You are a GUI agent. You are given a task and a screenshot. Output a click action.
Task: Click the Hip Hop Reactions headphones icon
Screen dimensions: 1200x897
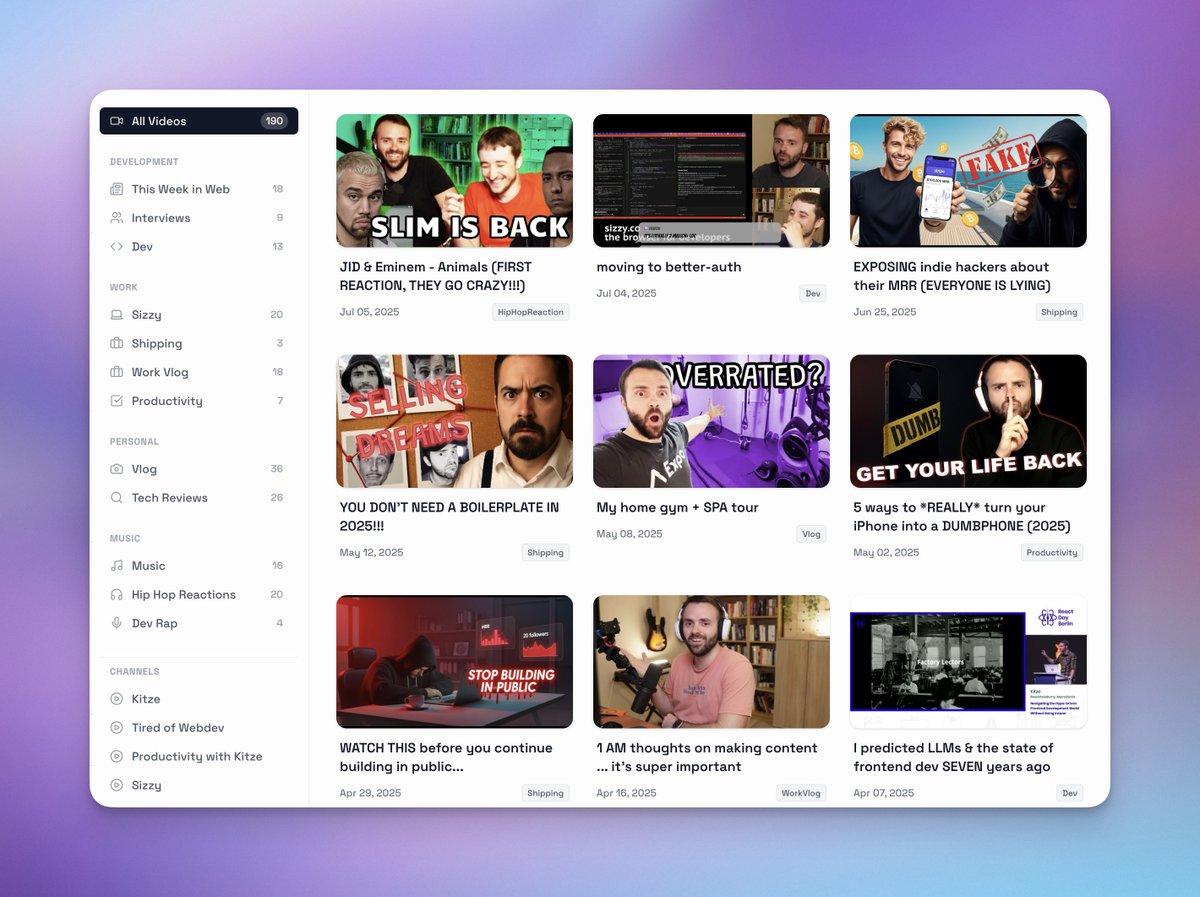tap(117, 595)
